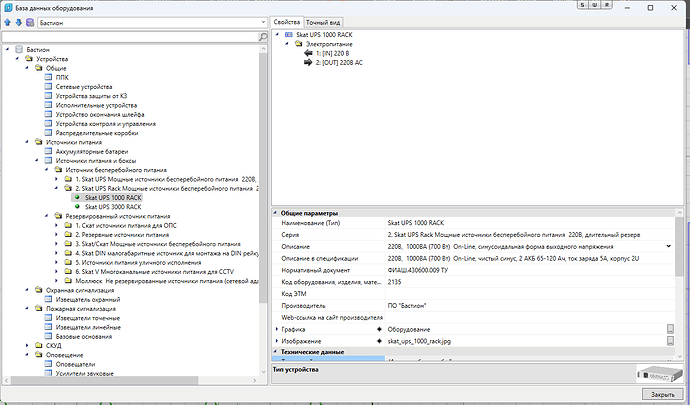The image size is (690, 405).
Task: Collapse the Общие параметры section
Action: 275,213
